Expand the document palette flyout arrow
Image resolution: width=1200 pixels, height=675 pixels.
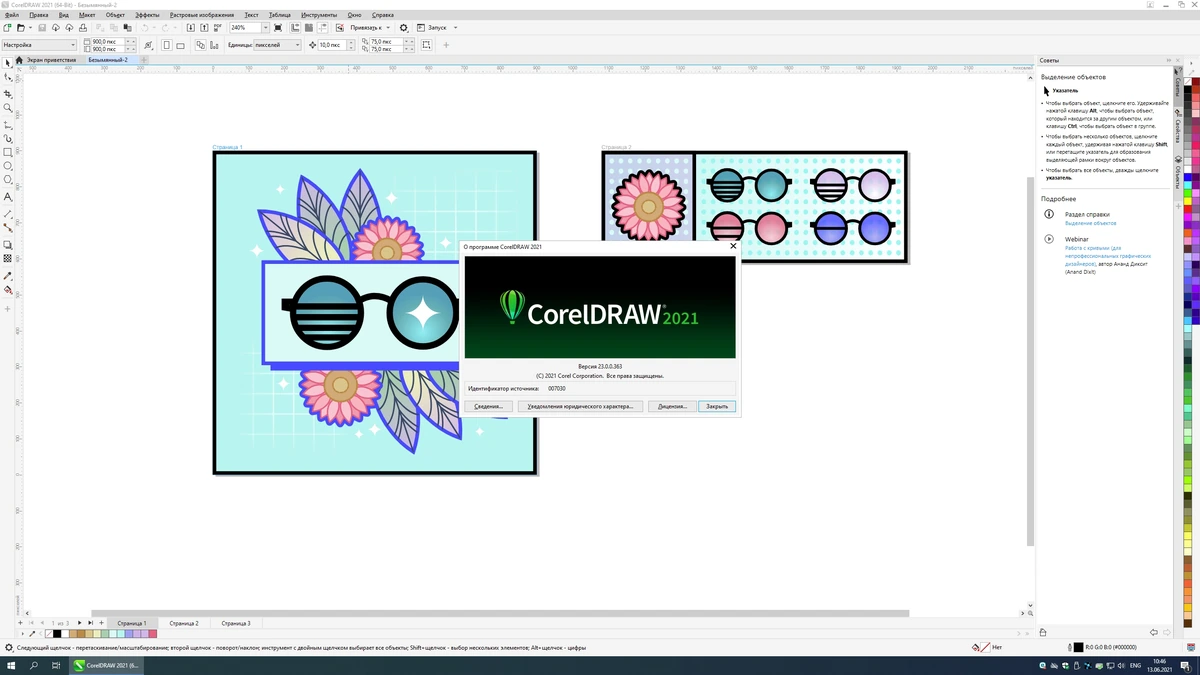pyautogui.click(x=22, y=634)
